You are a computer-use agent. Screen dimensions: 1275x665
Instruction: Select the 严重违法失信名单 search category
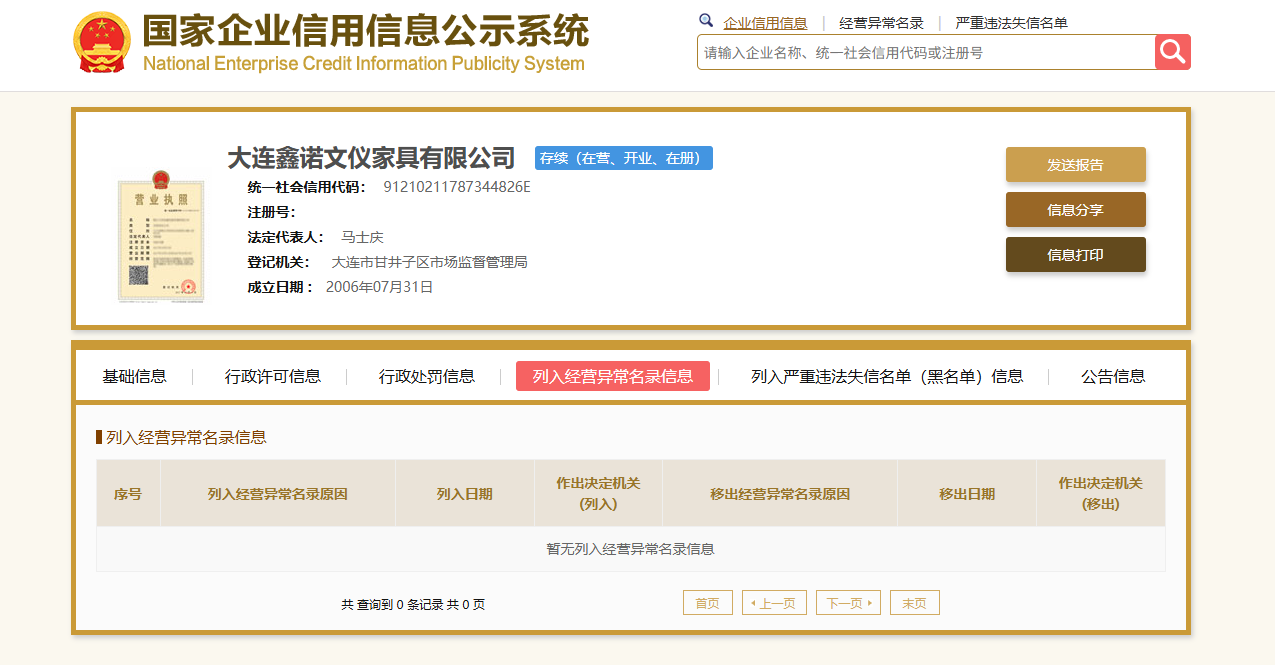[1011, 23]
